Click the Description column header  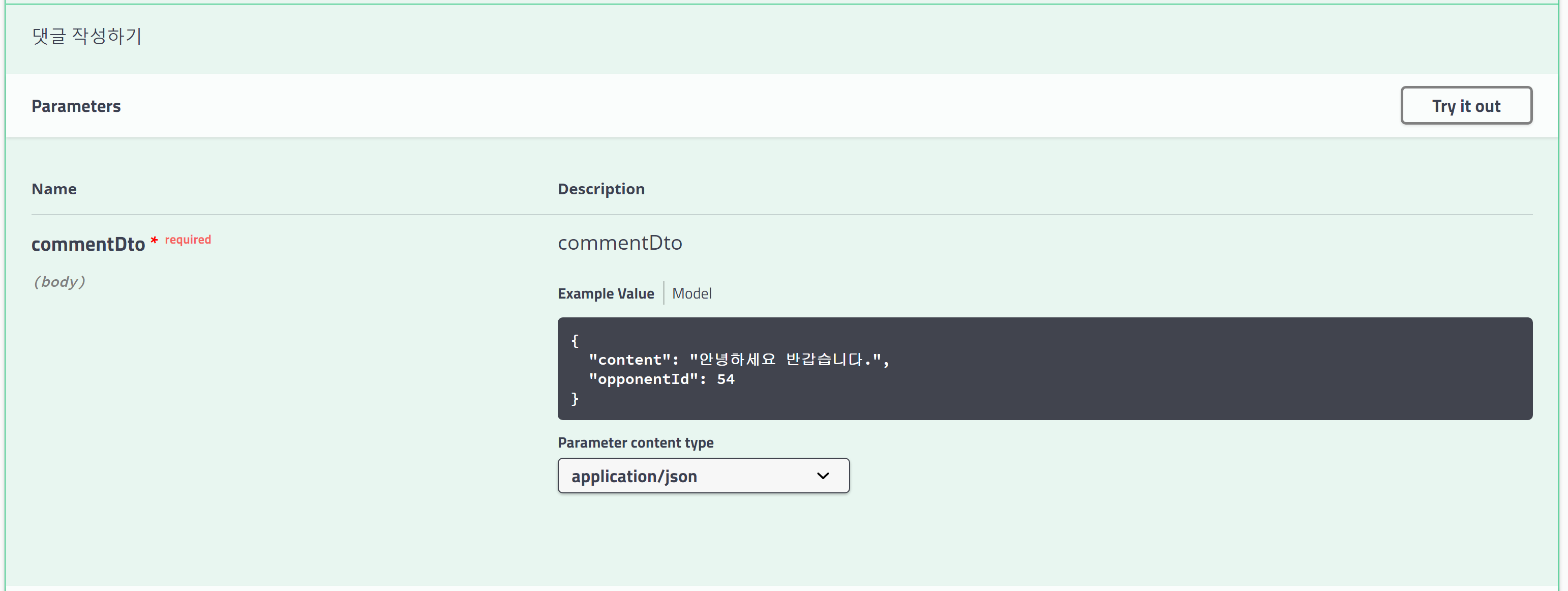tap(601, 189)
